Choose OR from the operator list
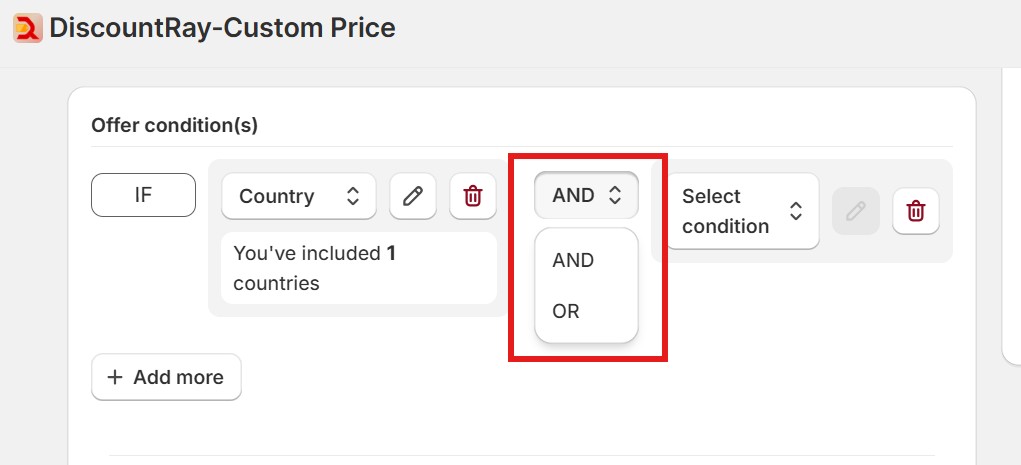 [x=566, y=312]
